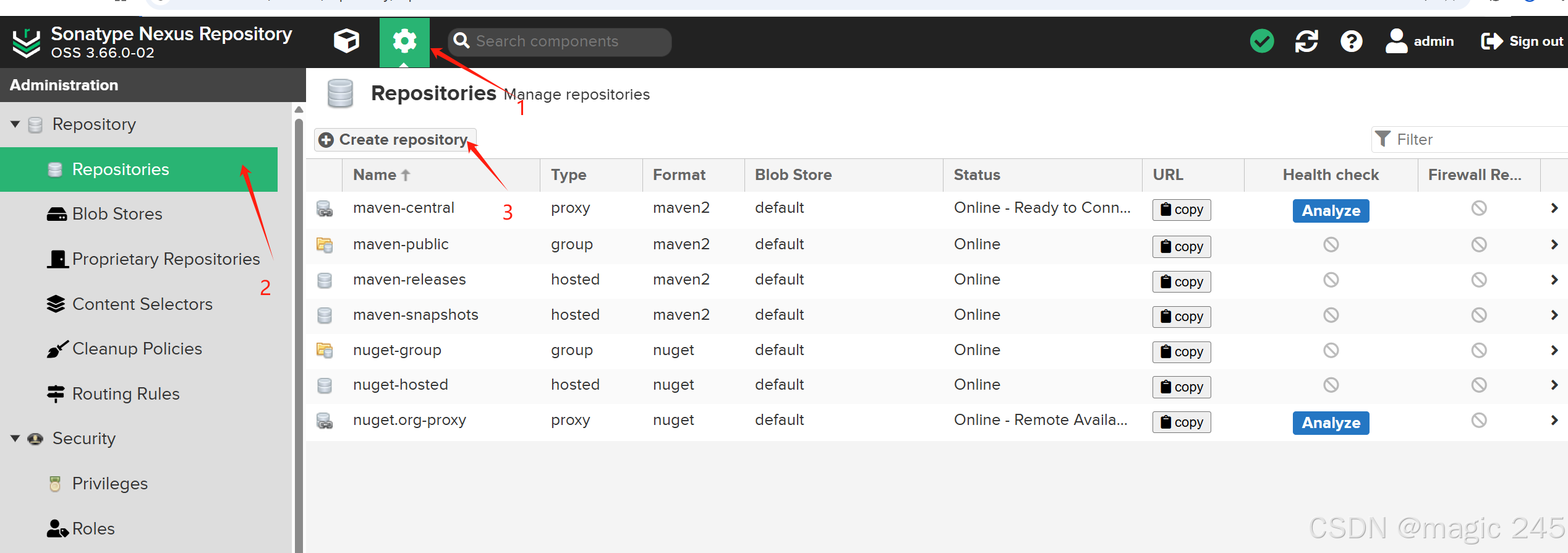Click Create repository button
The width and height of the screenshot is (1568, 553).
395,140
